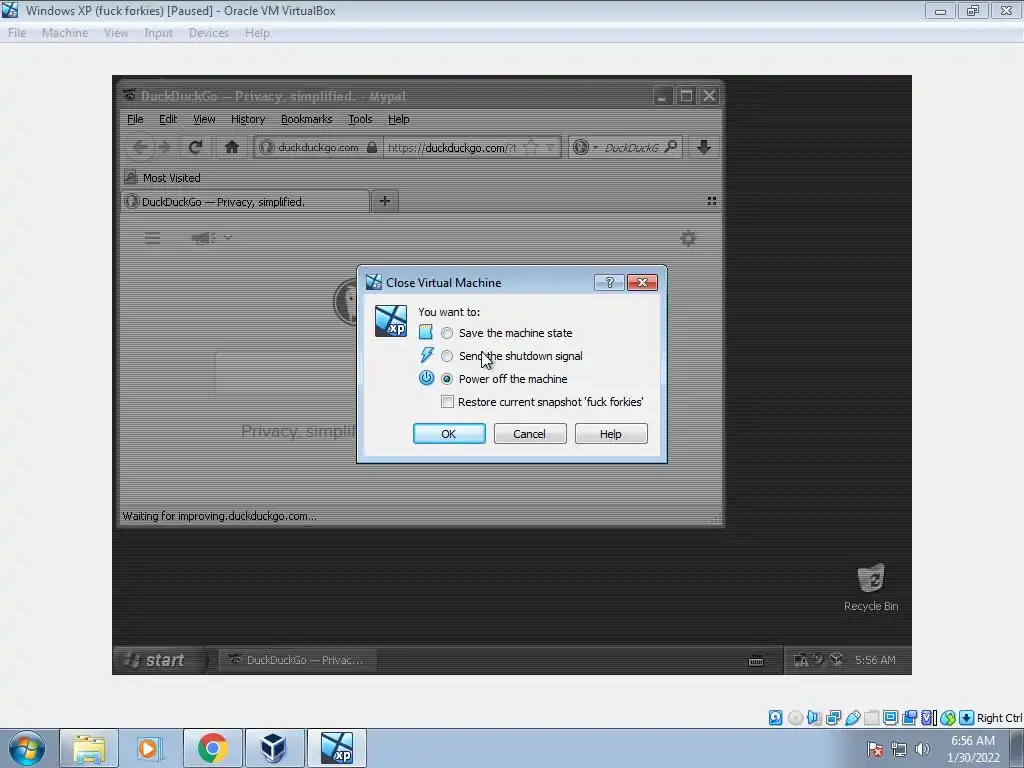Image resolution: width=1024 pixels, height=768 pixels.
Task: Click hard disk activity status icon
Action: click(x=775, y=718)
